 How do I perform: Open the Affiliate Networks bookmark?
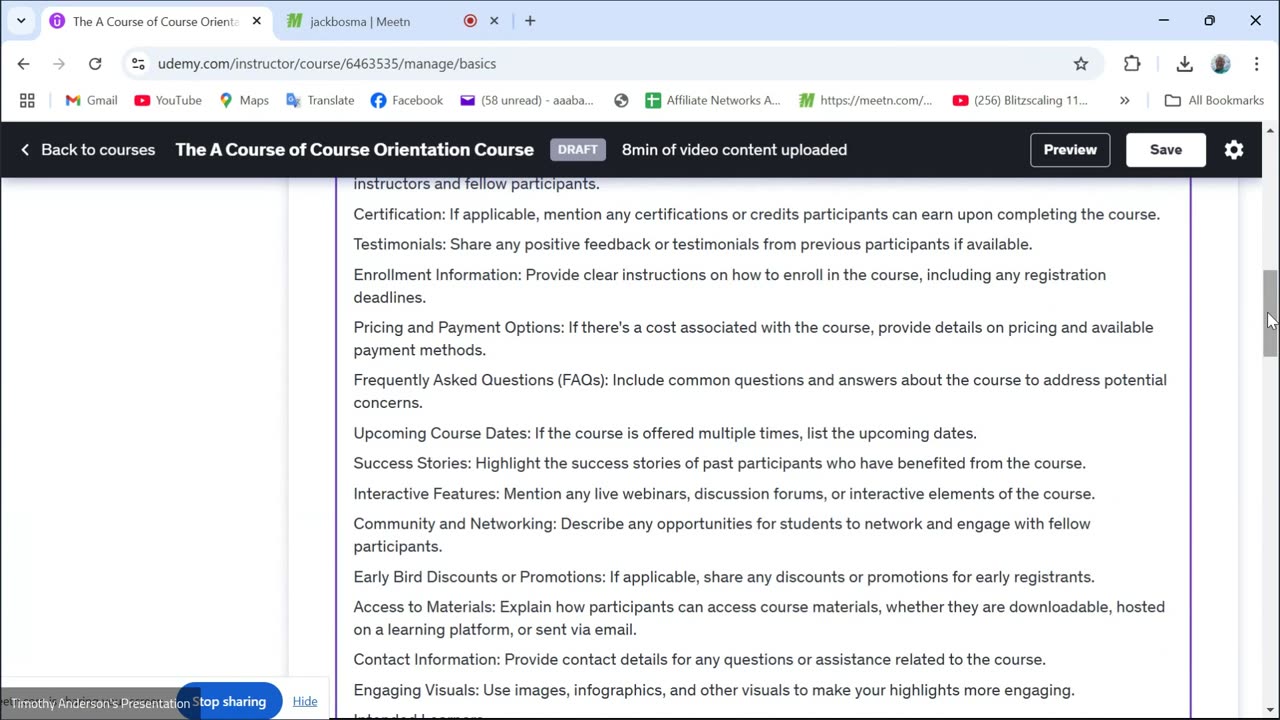coord(713,100)
